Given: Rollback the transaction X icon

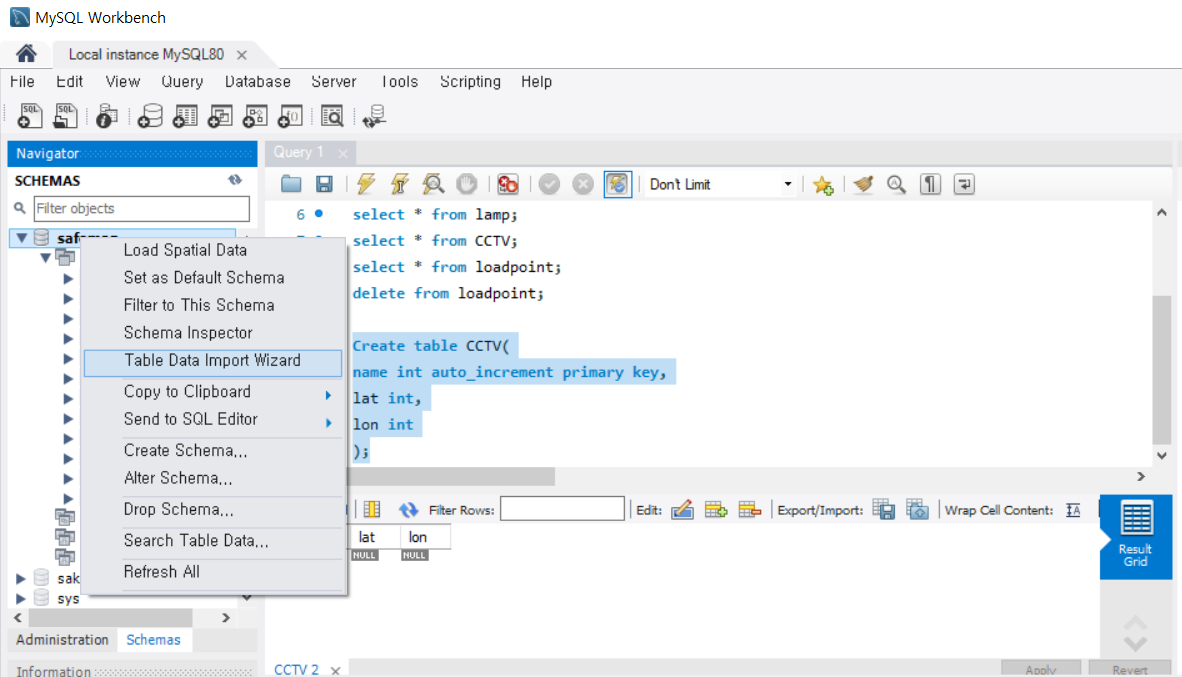Looking at the screenshot, I should tap(583, 184).
